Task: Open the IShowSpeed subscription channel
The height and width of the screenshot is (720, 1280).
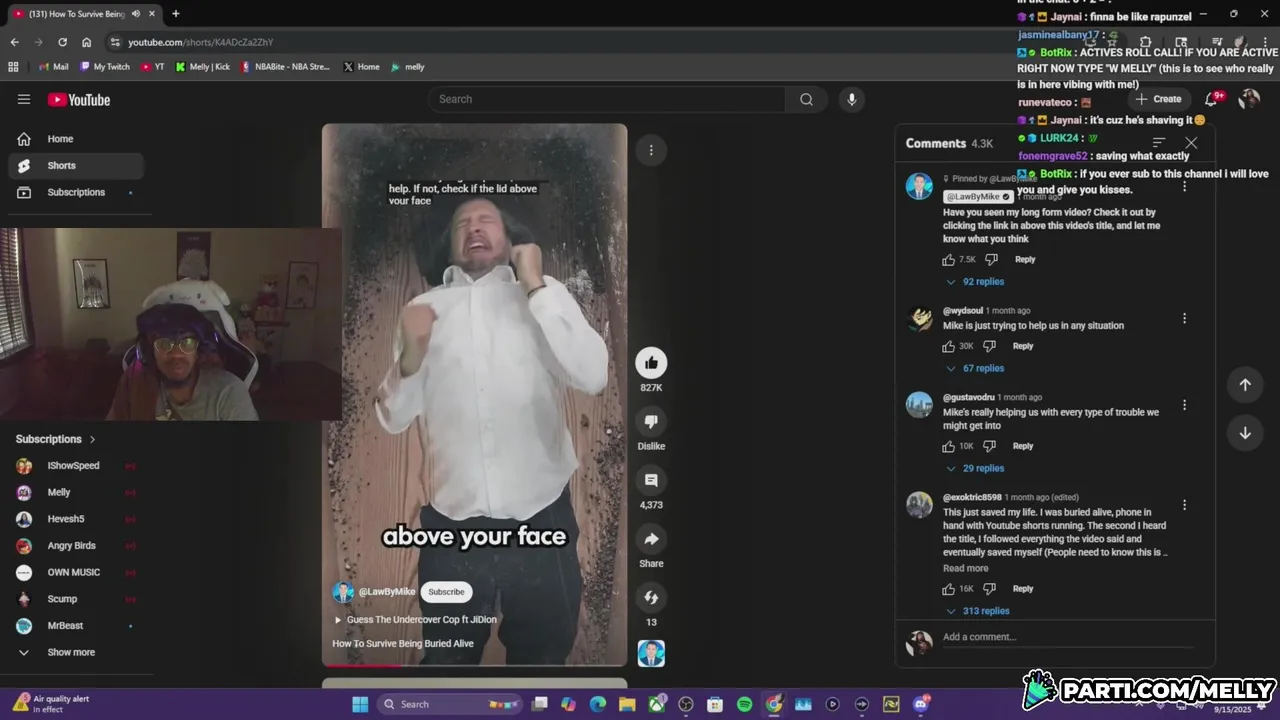Action: tap(76, 466)
